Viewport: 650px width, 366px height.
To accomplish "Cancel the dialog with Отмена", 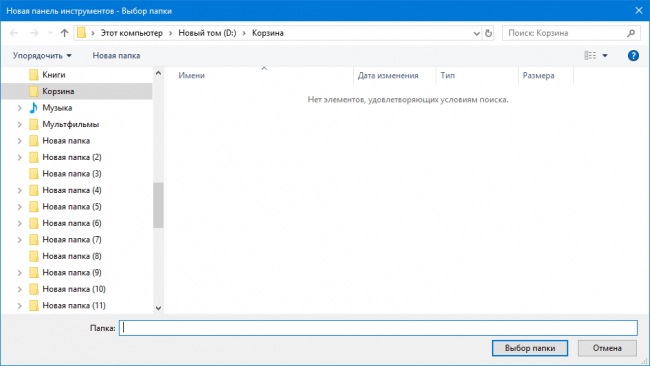I will (607, 348).
